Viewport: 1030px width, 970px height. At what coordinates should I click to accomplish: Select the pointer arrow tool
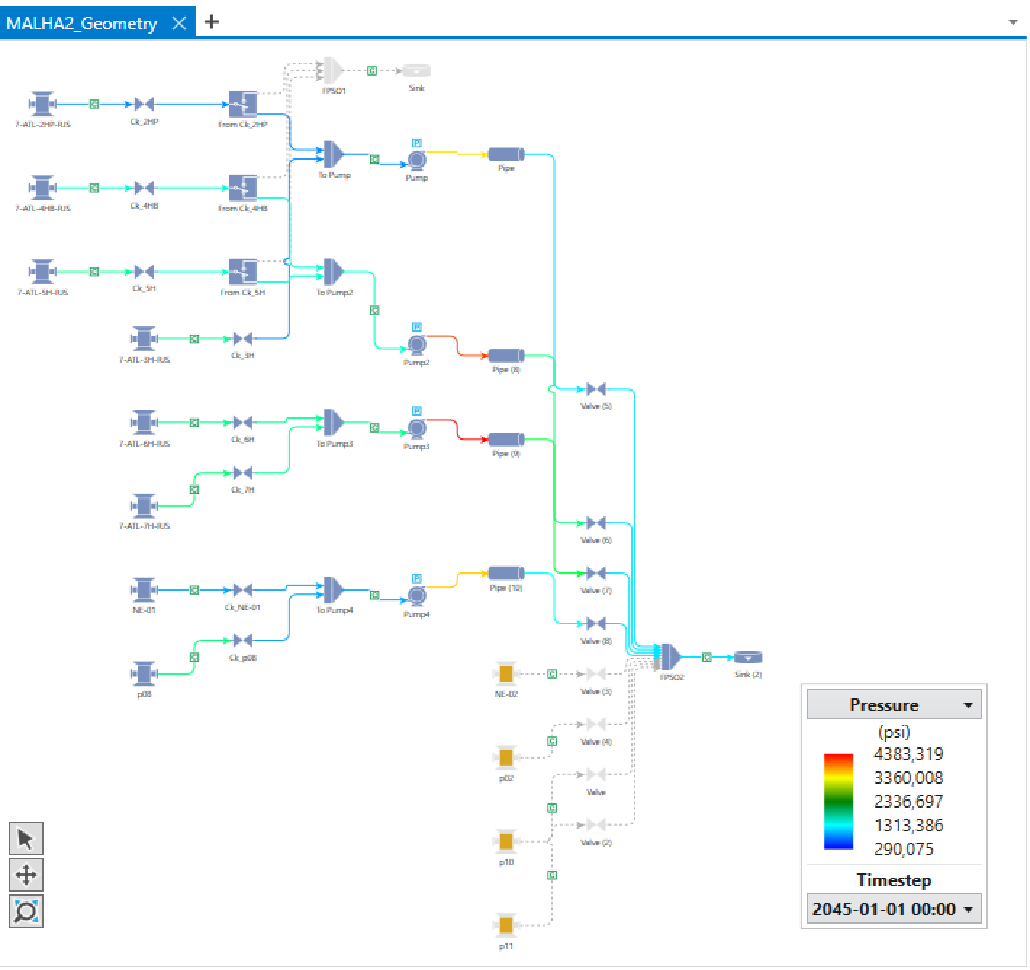point(26,838)
